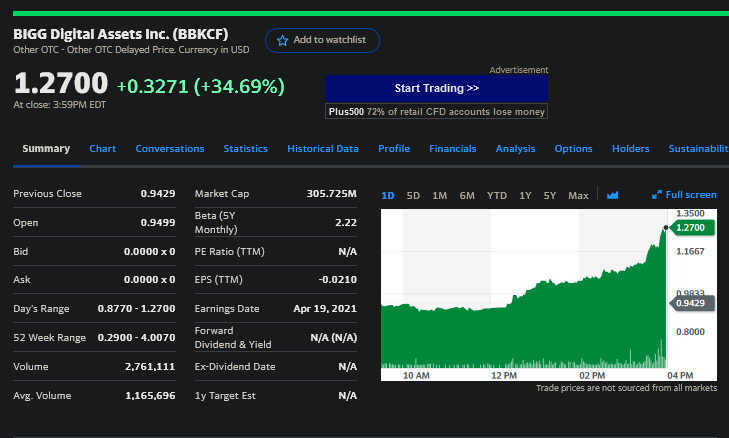
Task: Select the Max chart range
Action: (578, 195)
